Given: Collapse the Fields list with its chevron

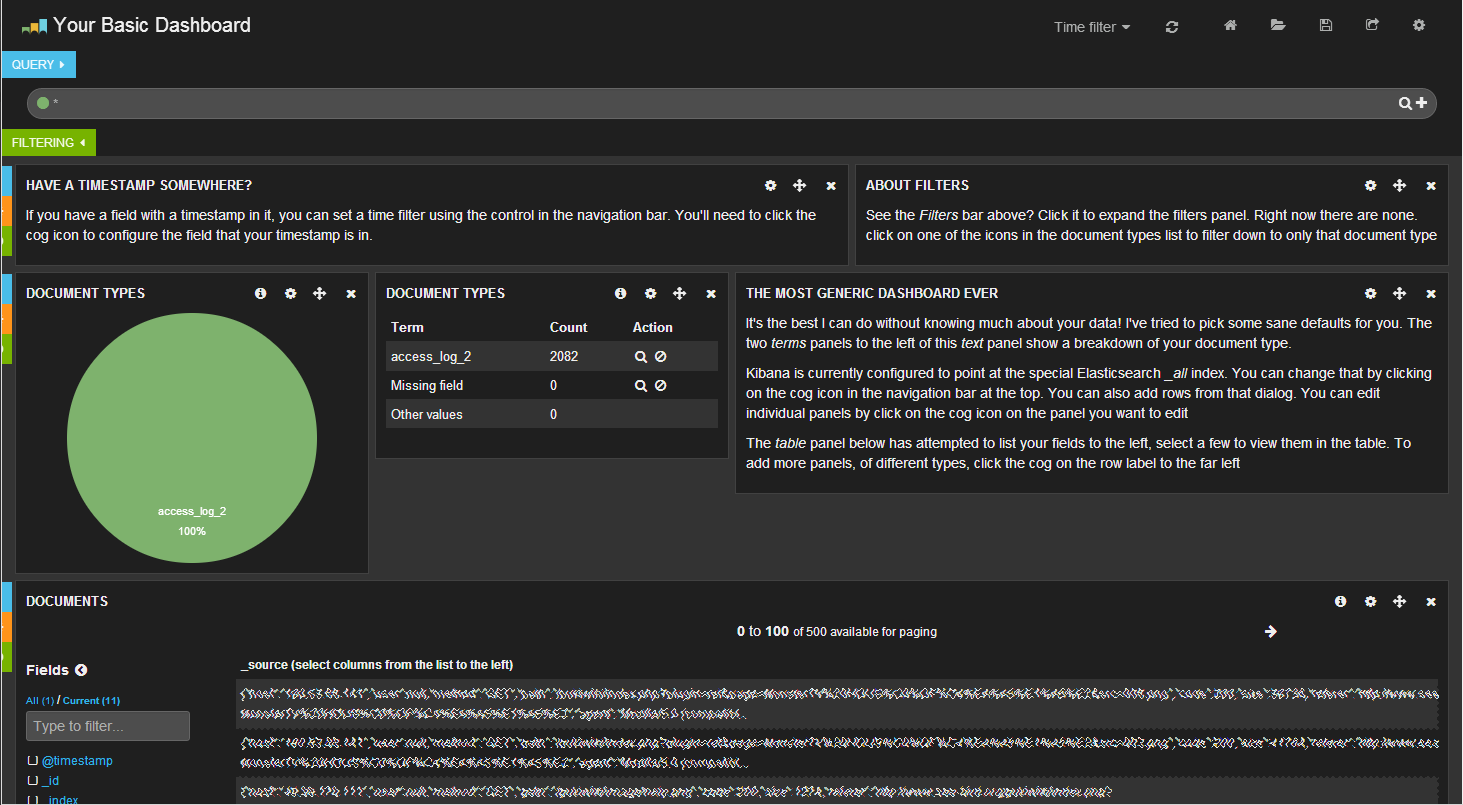Looking at the screenshot, I should coord(81,670).
